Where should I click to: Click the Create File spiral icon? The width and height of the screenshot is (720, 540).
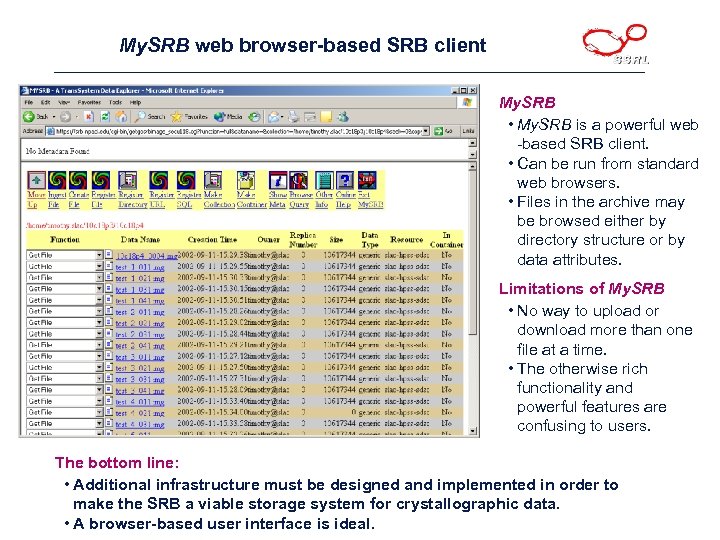pos(78,180)
